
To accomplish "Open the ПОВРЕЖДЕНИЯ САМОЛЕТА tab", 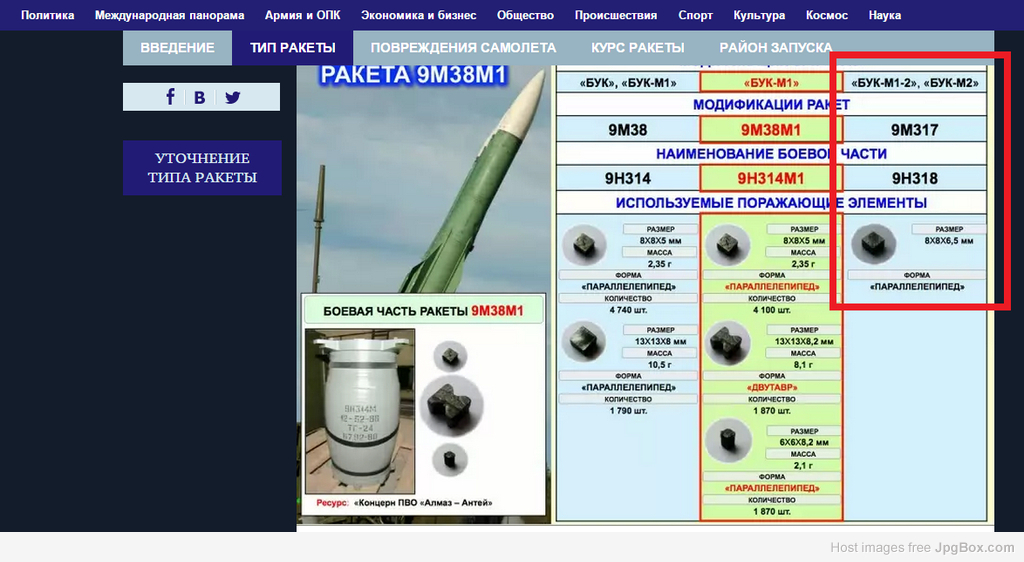I will tap(463, 48).
